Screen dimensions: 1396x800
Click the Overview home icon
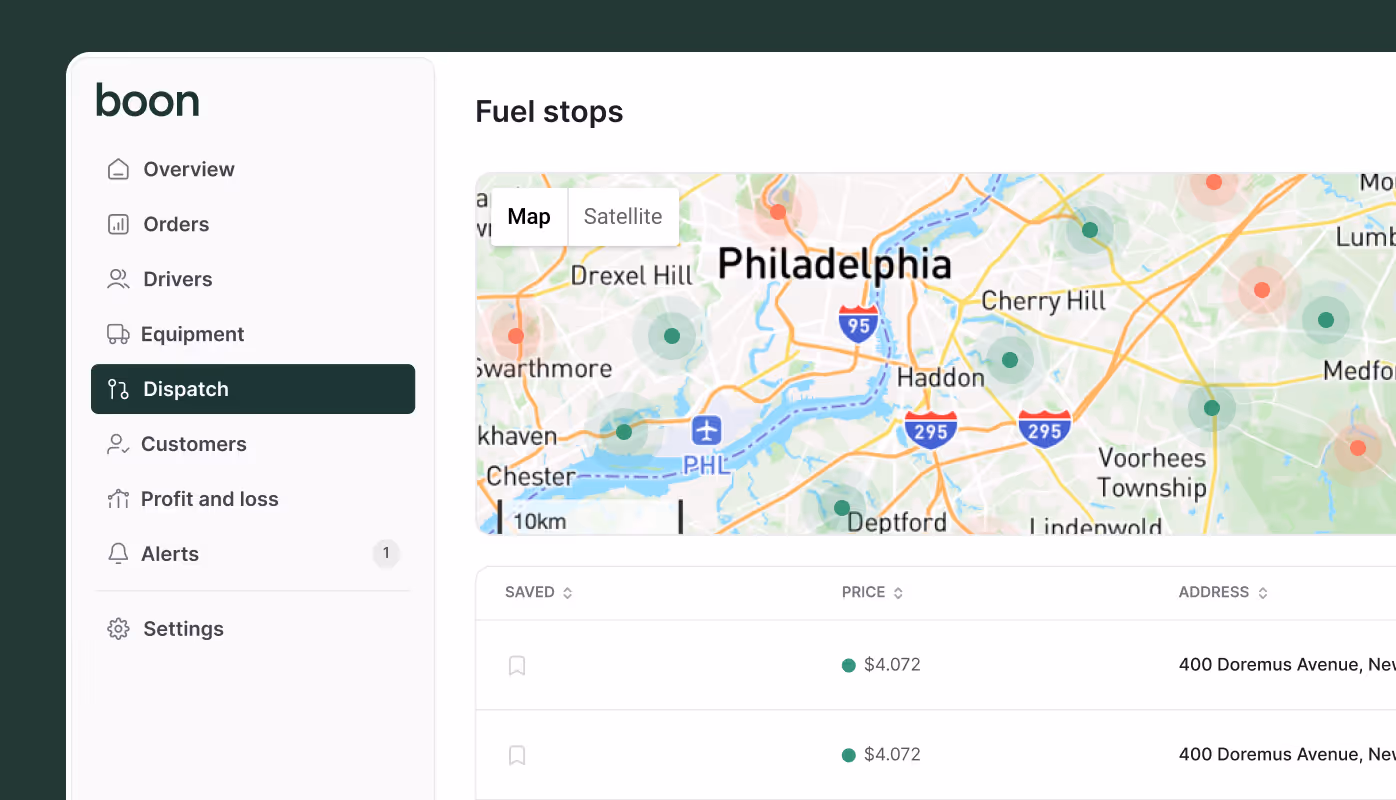click(118, 169)
